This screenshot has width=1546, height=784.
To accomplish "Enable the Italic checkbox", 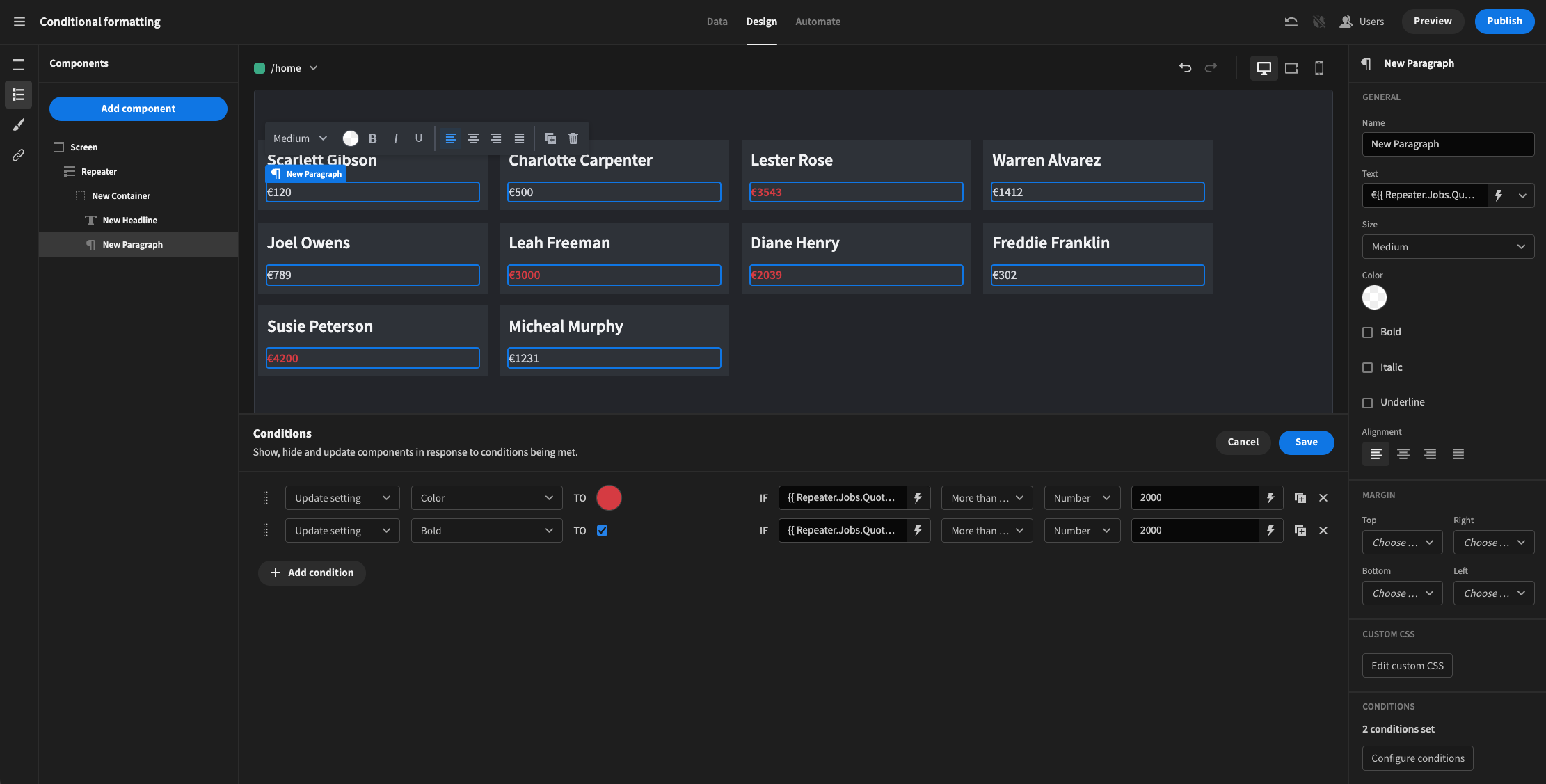I will [1368, 368].
